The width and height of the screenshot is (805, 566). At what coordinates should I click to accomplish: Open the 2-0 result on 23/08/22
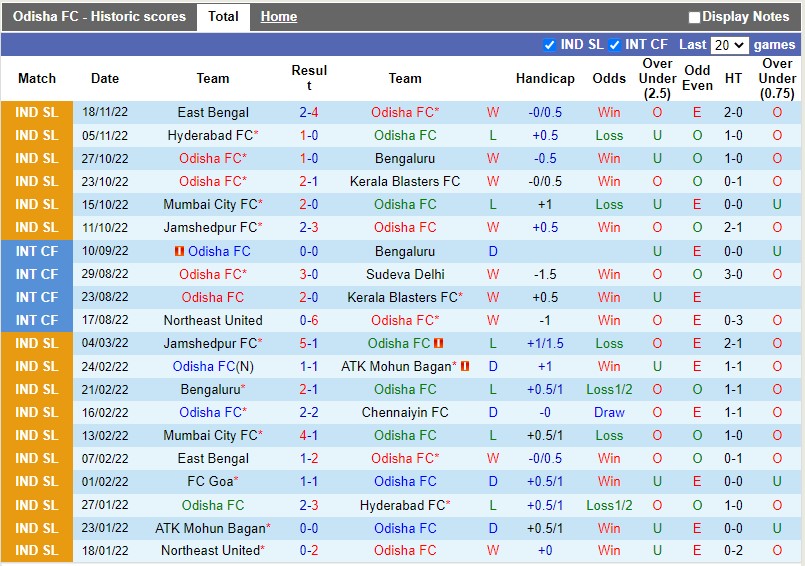(x=309, y=297)
